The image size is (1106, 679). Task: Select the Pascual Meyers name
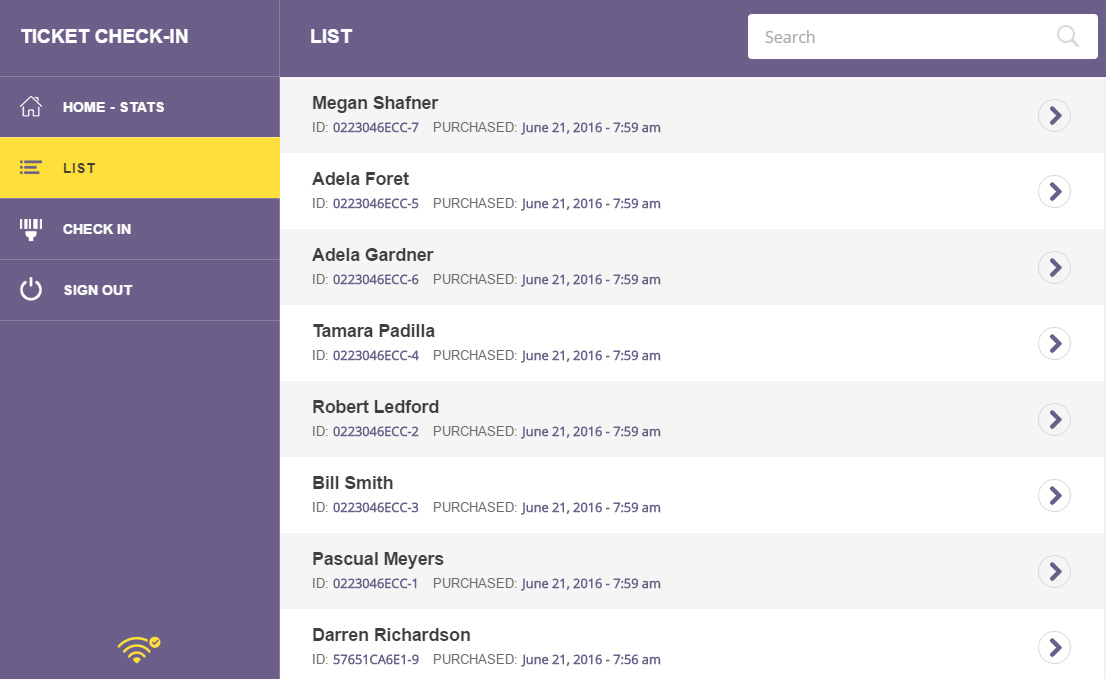(x=377, y=559)
